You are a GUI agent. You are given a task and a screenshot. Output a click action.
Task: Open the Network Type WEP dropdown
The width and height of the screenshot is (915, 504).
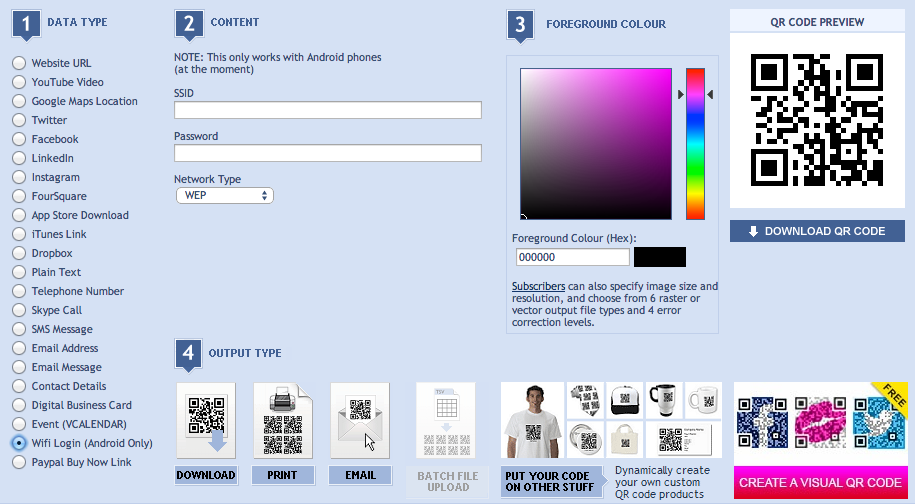pos(225,195)
